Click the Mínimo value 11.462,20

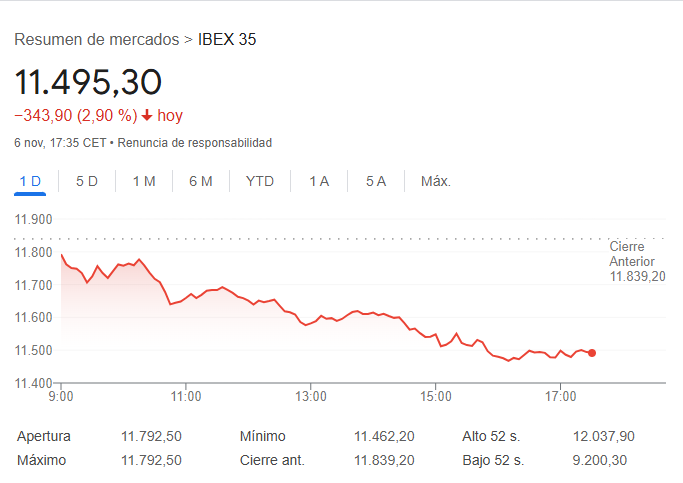click(384, 436)
